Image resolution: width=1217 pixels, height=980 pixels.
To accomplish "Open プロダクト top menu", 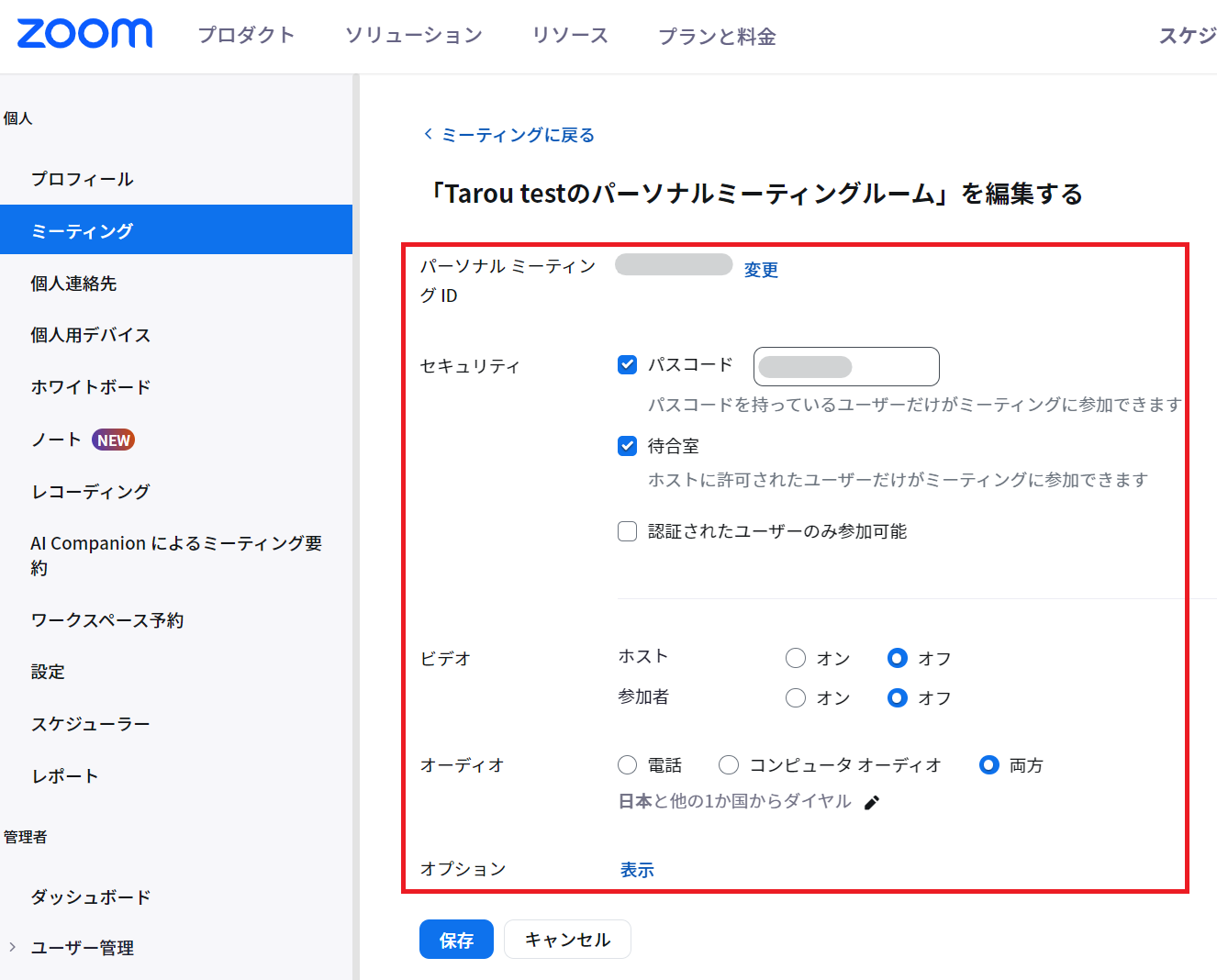I will [x=246, y=35].
